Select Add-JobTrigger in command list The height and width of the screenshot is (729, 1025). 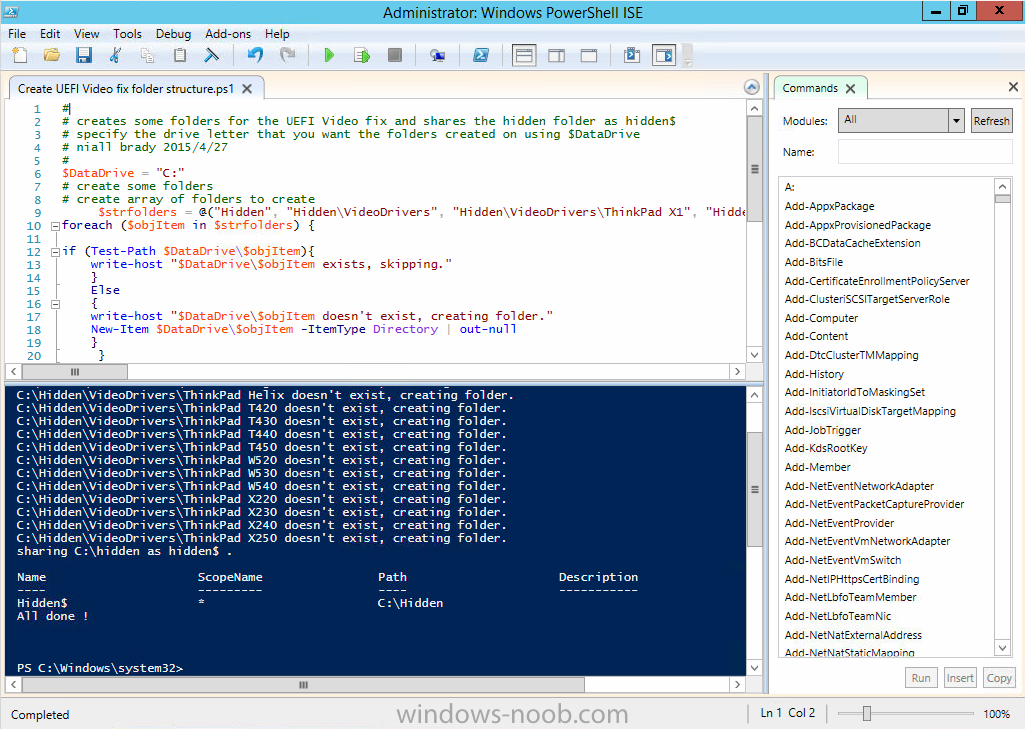[x=822, y=430]
